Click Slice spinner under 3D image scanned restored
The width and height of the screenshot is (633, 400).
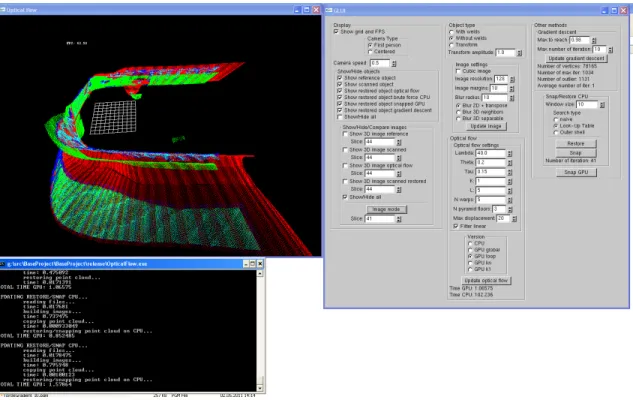pos(399,189)
